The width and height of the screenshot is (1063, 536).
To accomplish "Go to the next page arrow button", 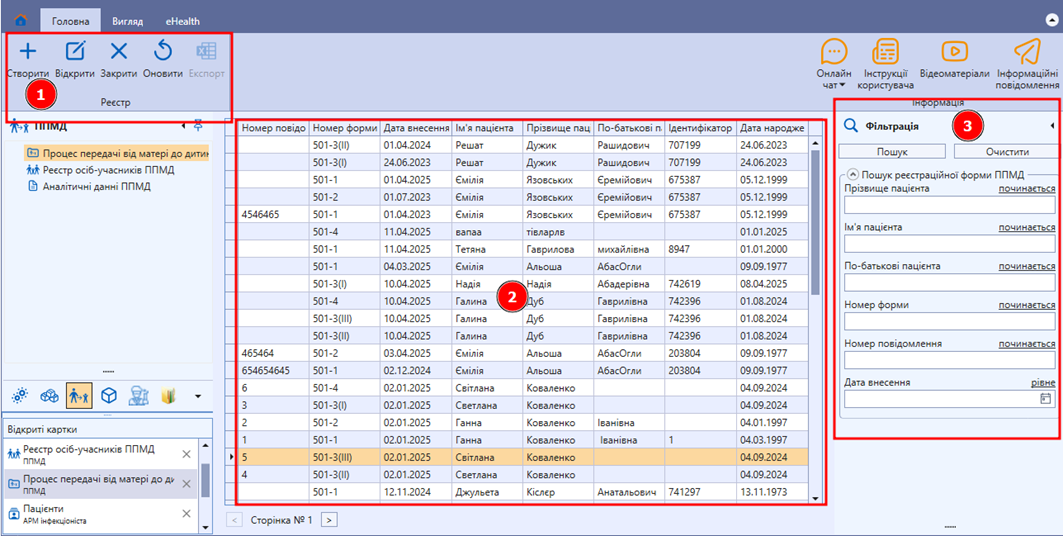I will point(329,520).
